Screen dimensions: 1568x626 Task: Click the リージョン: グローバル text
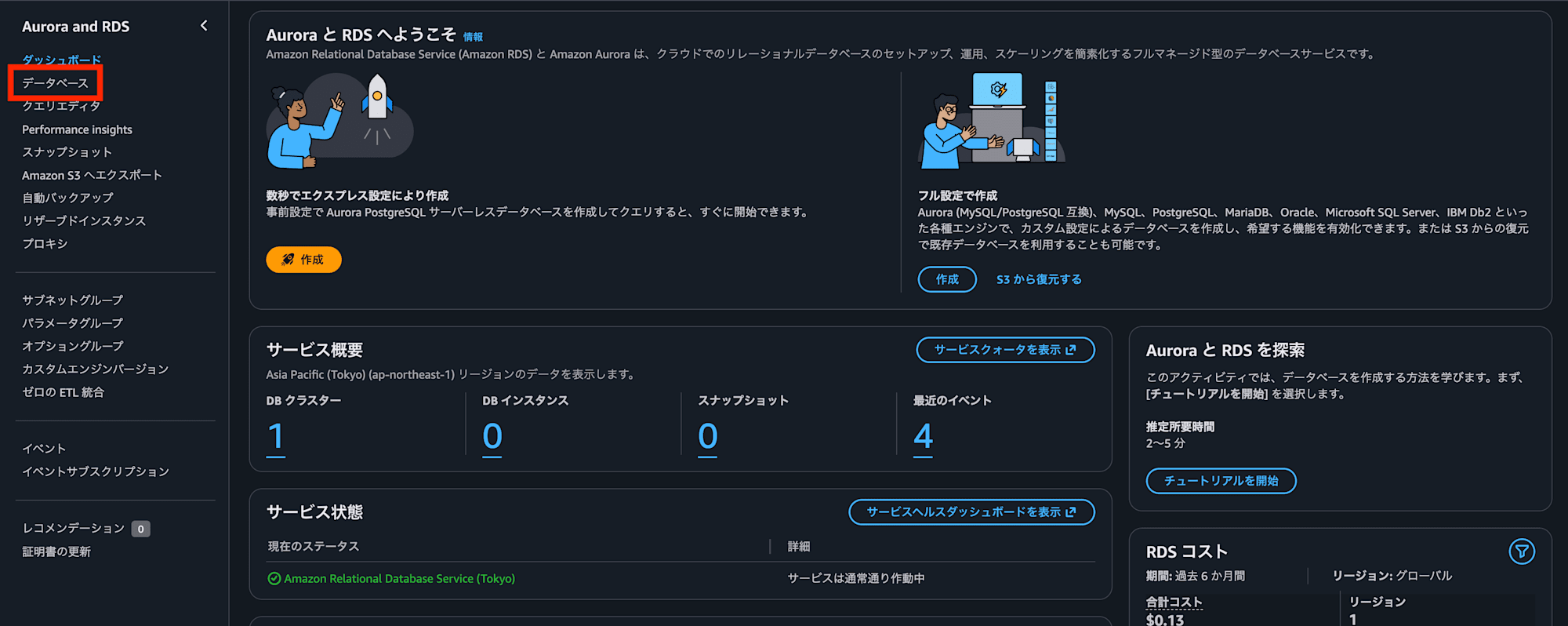1392,576
